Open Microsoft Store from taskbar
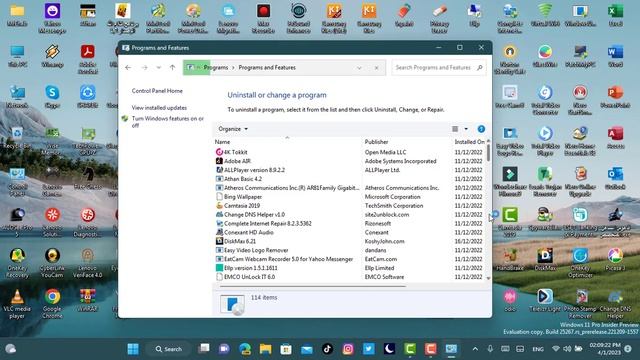This screenshot has height=360, width=640. coord(286,349)
